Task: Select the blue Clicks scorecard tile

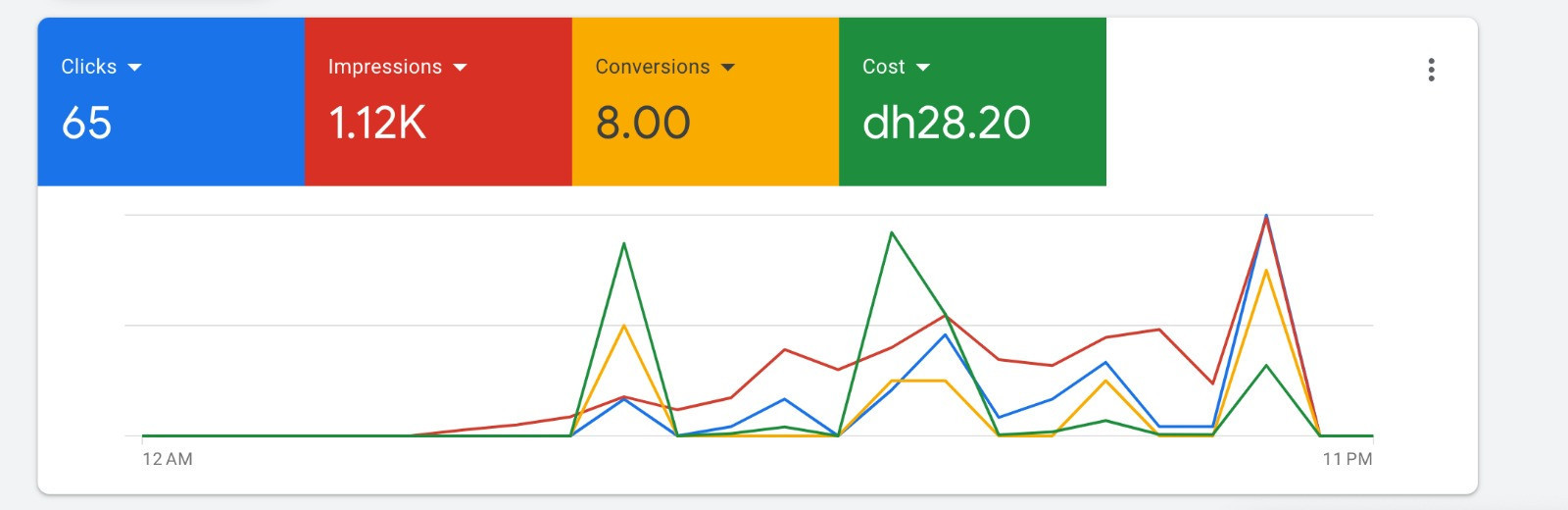Action: click(171, 102)
